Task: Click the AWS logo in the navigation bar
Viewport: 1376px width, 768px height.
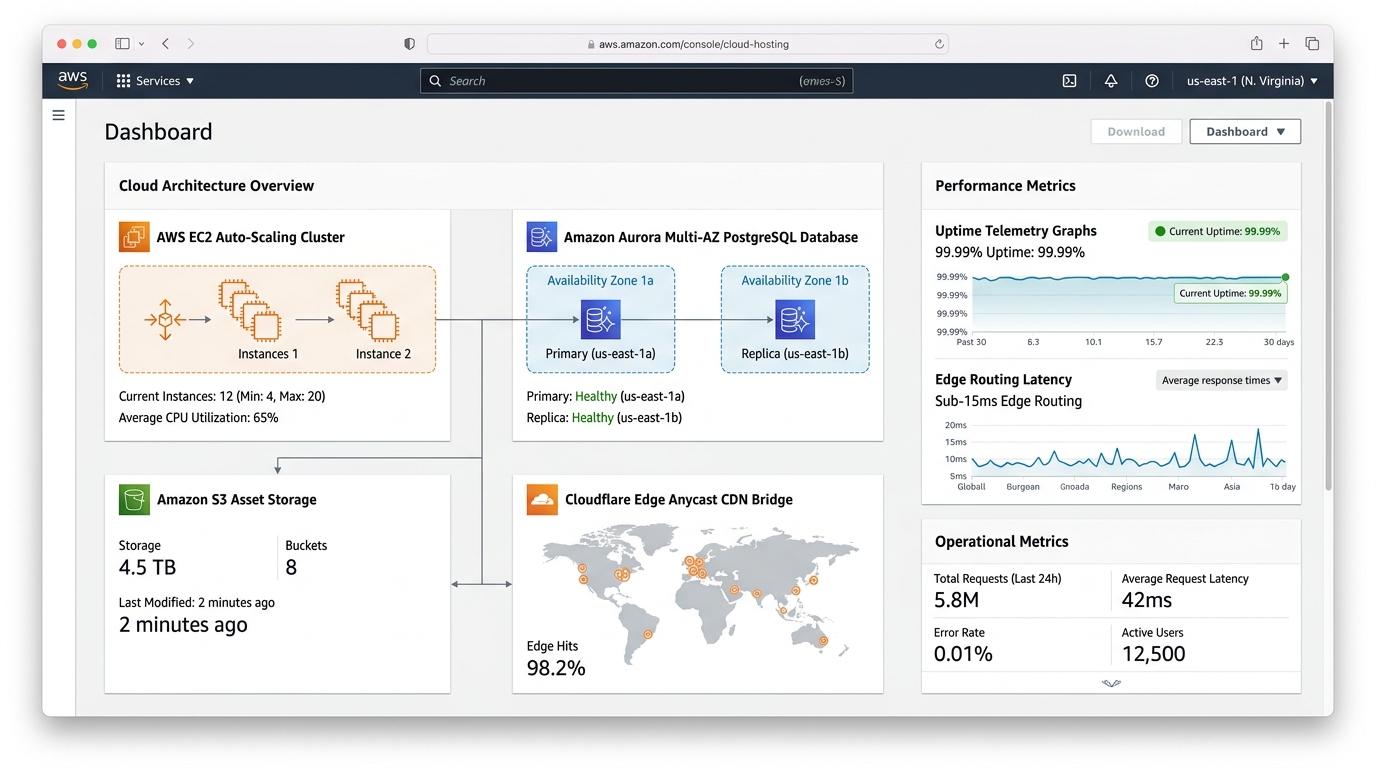Action: click(x=72, y=80)
